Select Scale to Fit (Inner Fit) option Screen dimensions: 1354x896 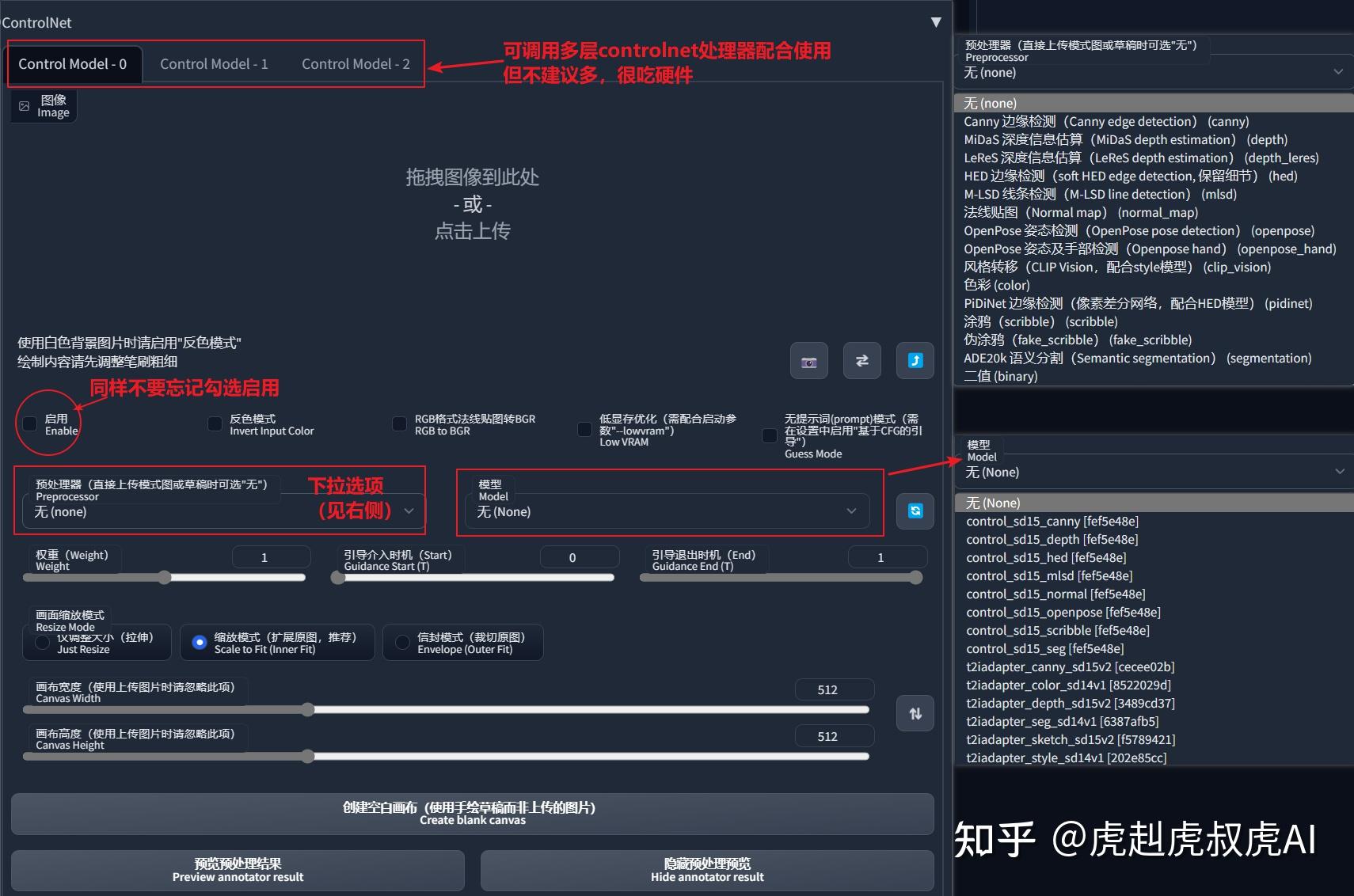[277, 643]
